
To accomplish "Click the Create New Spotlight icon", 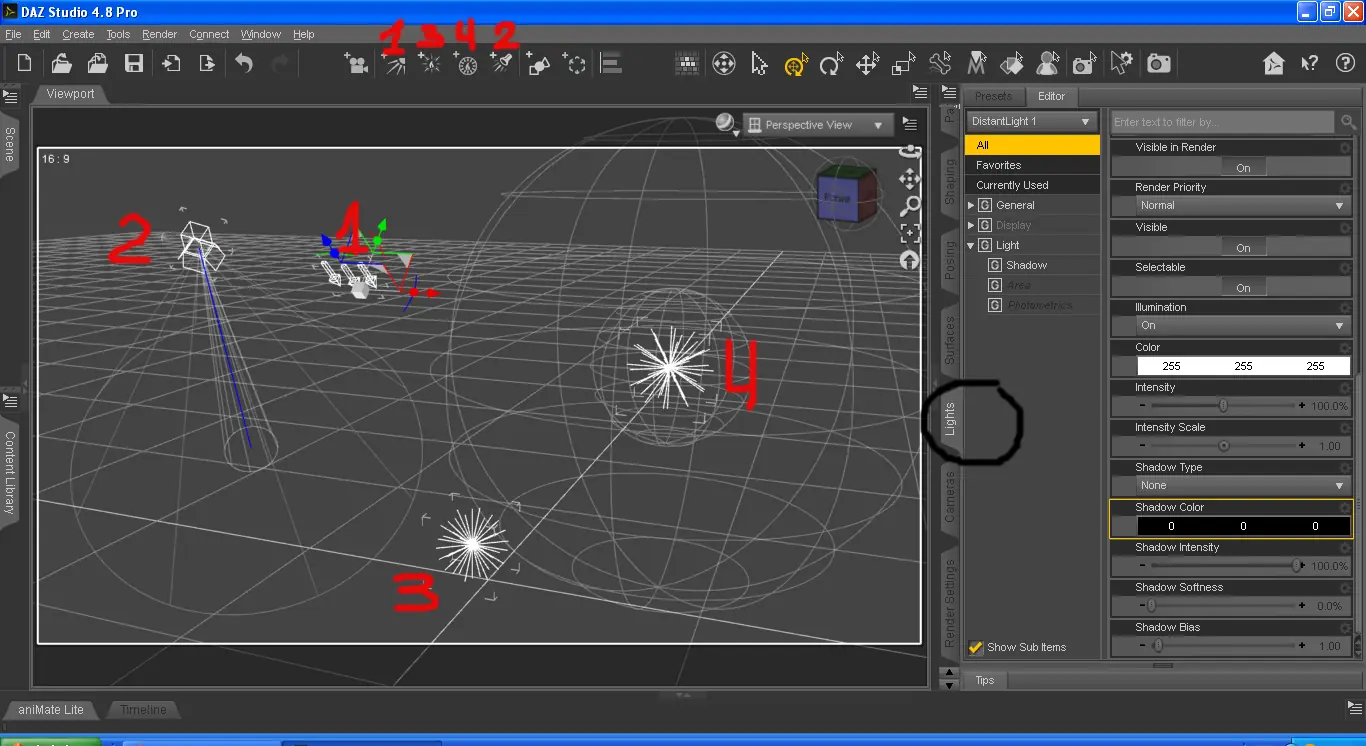I will point(502,64).
